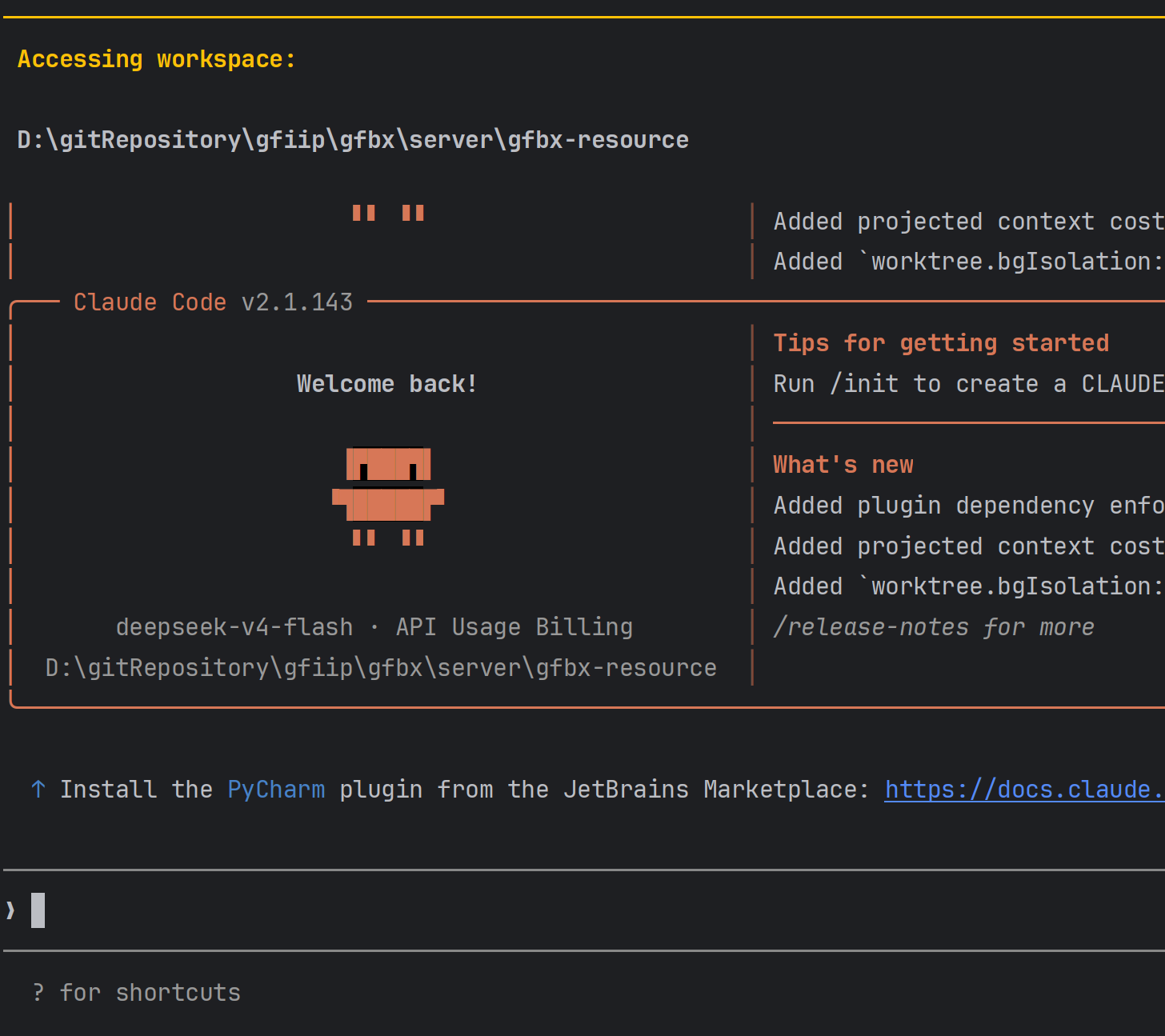Click the "Run /init to create a CLAUDE" tip
1165x1036 pixels.
coord(969,384)
